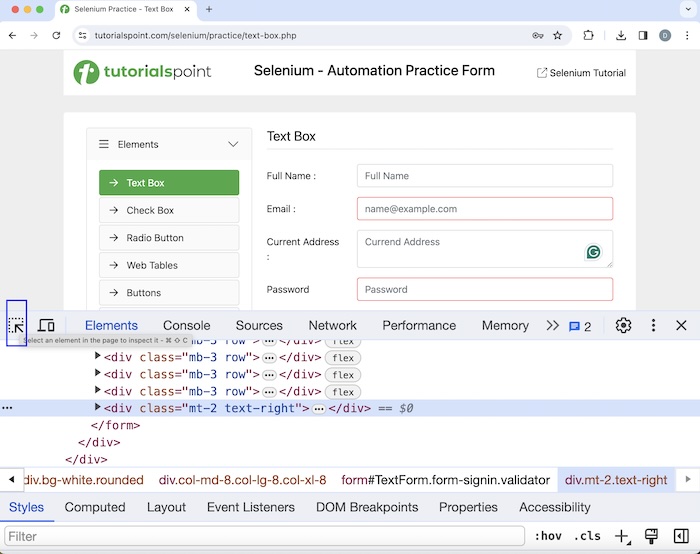Open the Computed styles tab
Image resolution: width=700 pixels, height=554 pixels.
coord(95,507)
